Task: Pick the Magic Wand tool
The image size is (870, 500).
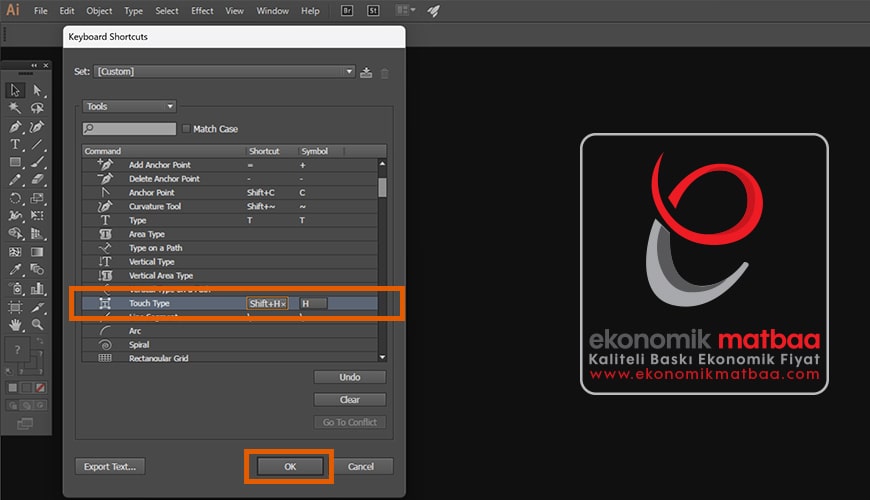Action: coord(15,108)
